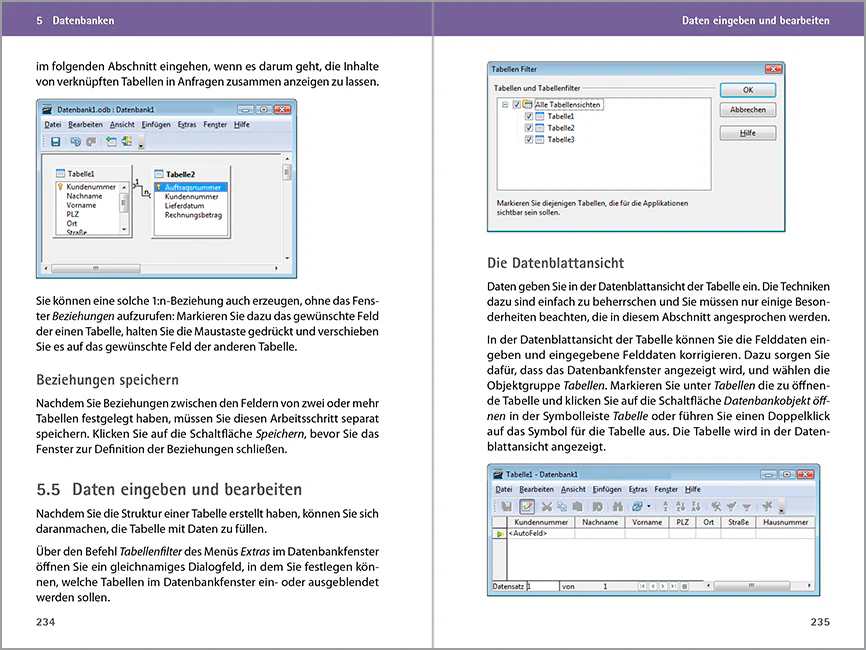Click Abbrechen in Tabellen Filter dialog
The image size is (866, 650).
click(x=747, y=110)
